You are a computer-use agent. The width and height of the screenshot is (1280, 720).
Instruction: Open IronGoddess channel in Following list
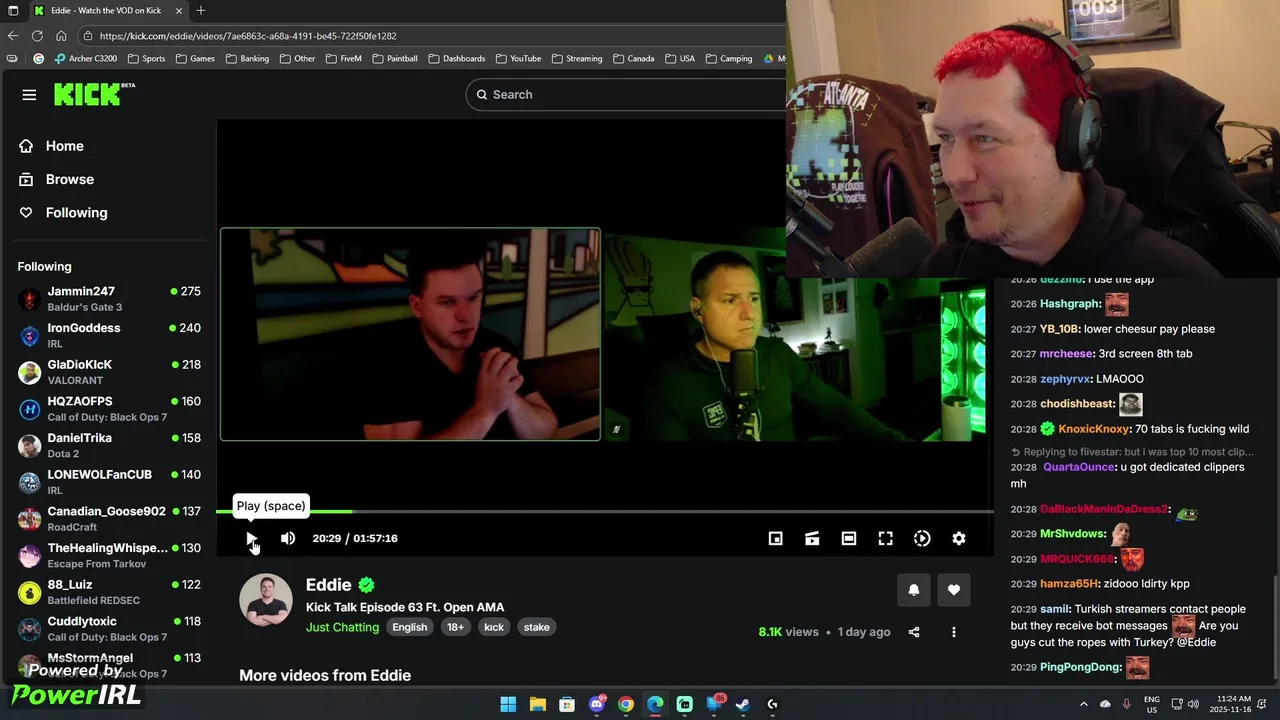point(109,335)
